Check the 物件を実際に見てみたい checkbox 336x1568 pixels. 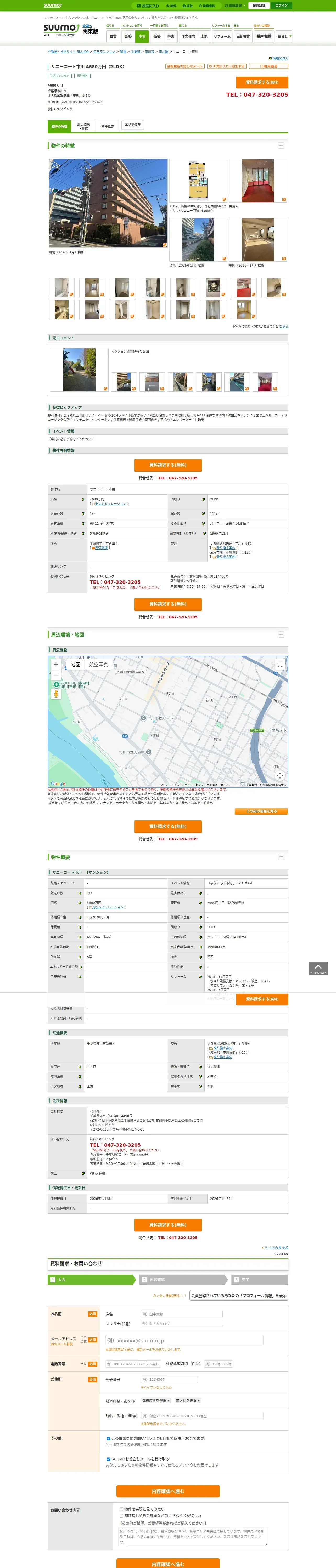(x=121, y=1509)
